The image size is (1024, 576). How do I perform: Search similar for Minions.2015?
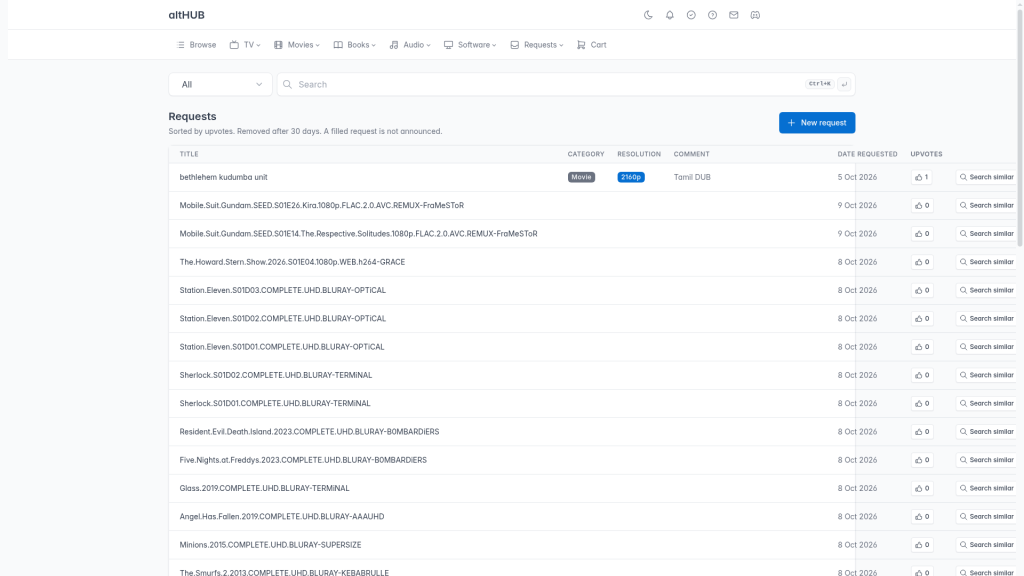pyautogui.click(x=986, y=545)
